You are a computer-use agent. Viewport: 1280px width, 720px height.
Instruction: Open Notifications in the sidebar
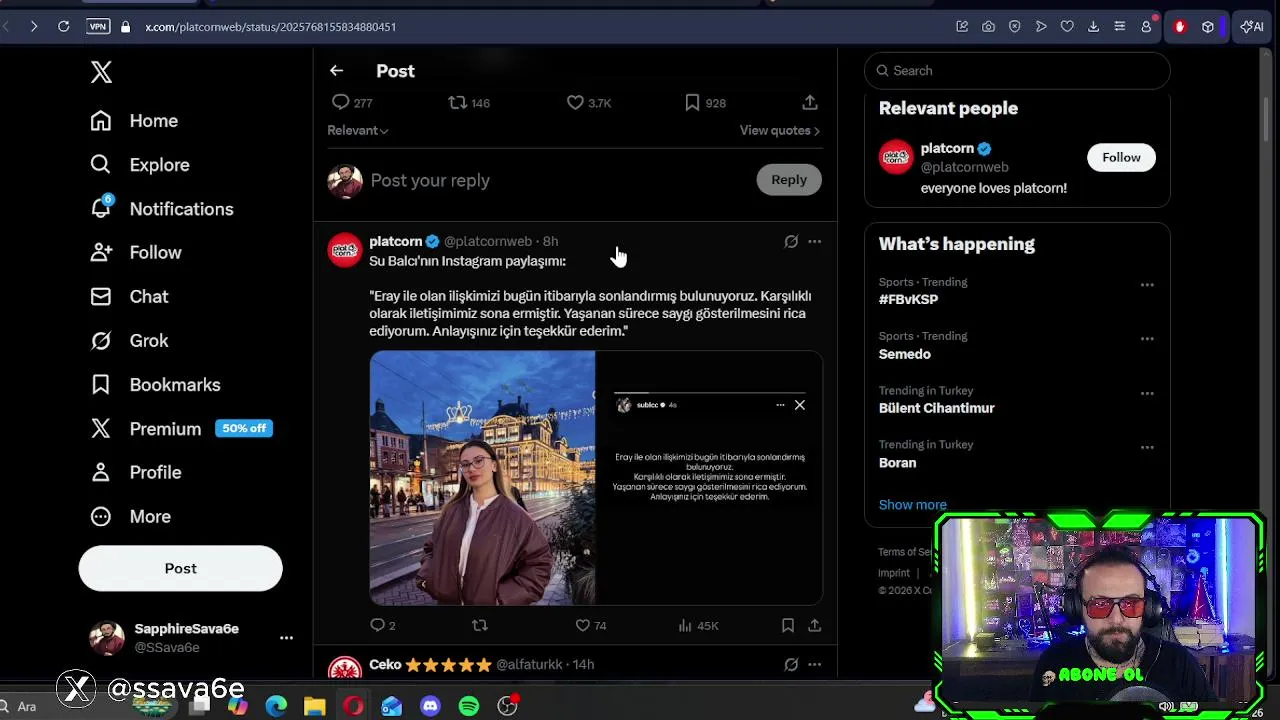pos(161,209)
